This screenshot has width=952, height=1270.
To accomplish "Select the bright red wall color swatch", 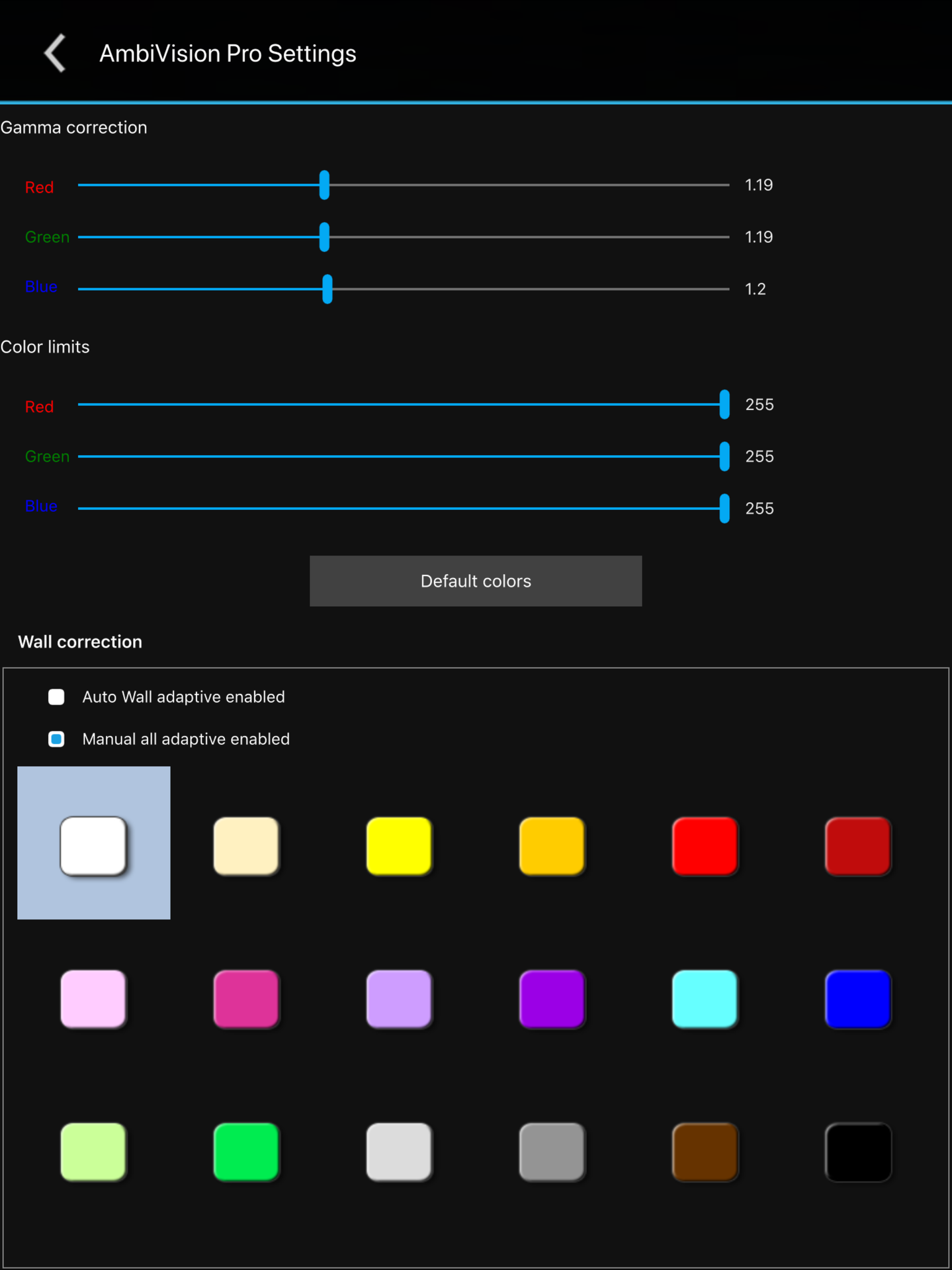I will pyautogui.click(x=705, y=846).
